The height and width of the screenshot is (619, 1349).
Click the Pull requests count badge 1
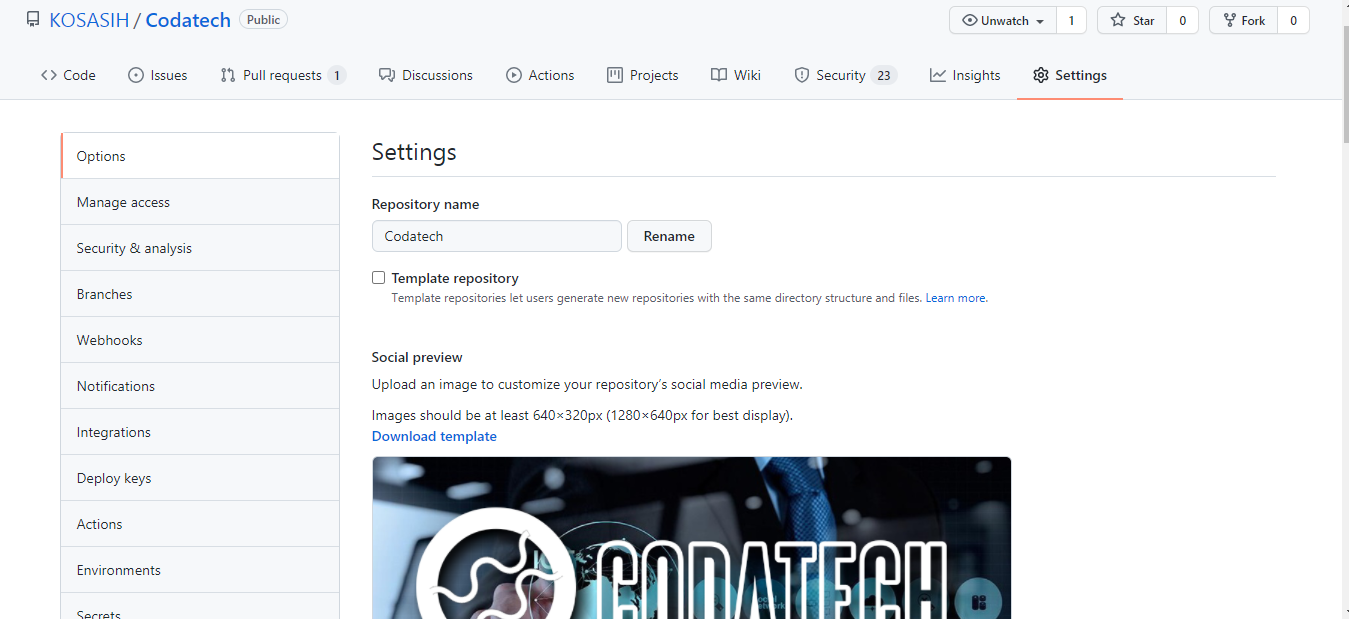(x=337, y=75)
